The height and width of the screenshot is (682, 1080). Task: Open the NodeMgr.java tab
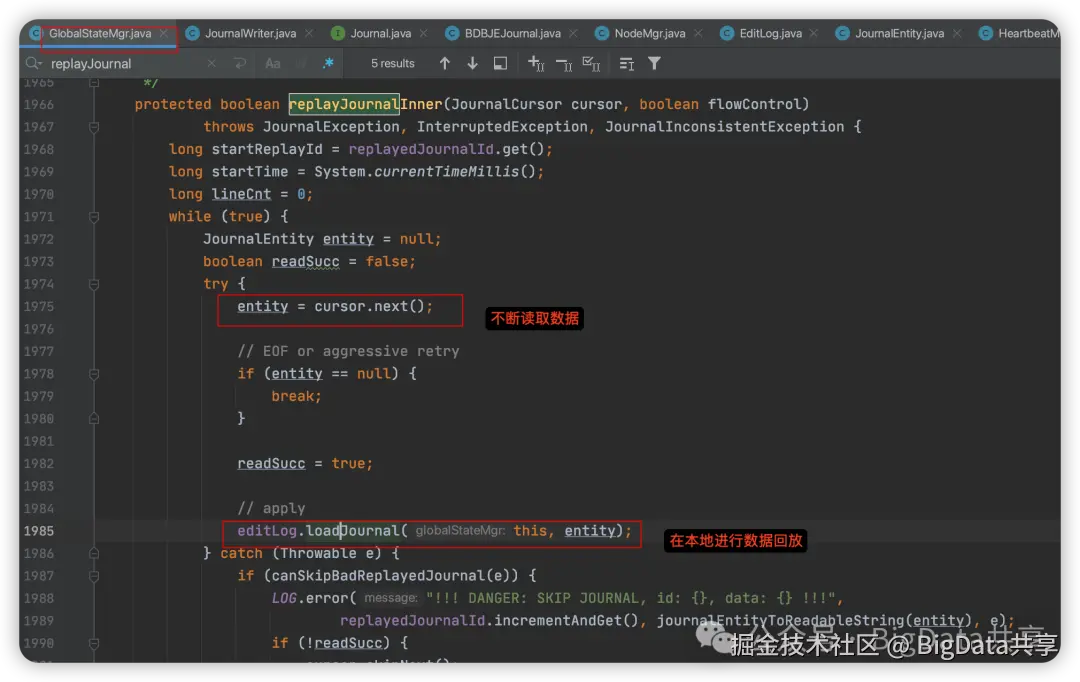click(x=650, y=33)
